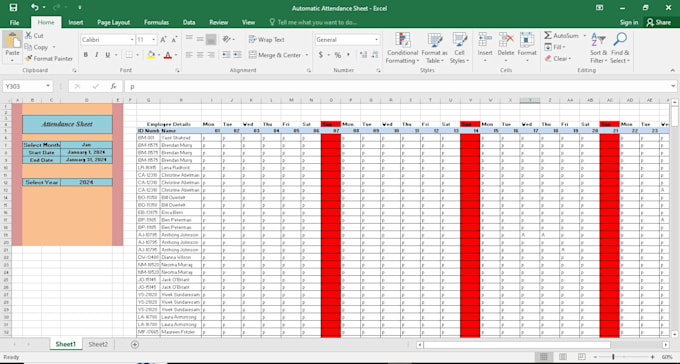
Task: Align text to the right
Action: (x=211, y=55)
